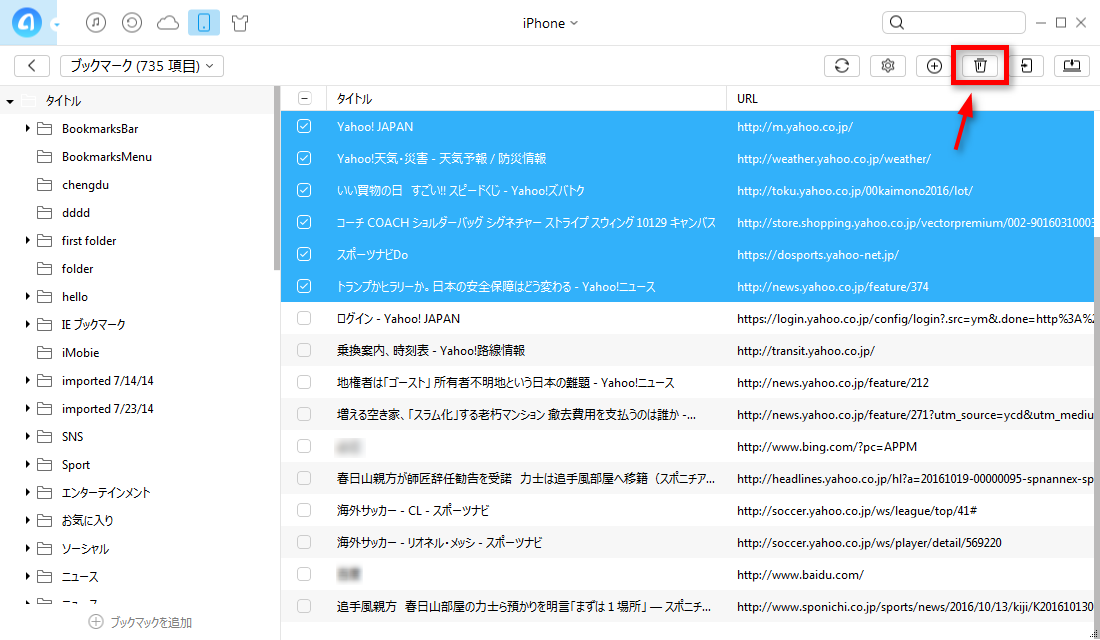Check the 春日山親方が師匠辞任勧告 bookmark
This screenshot has width=1100, height=640.
304,478
